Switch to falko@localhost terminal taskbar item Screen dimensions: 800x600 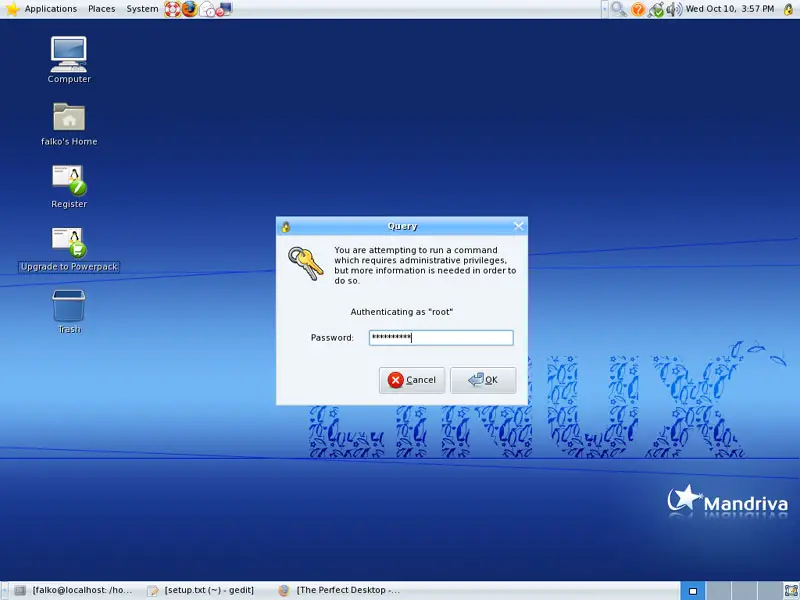[x=74, y=590]
